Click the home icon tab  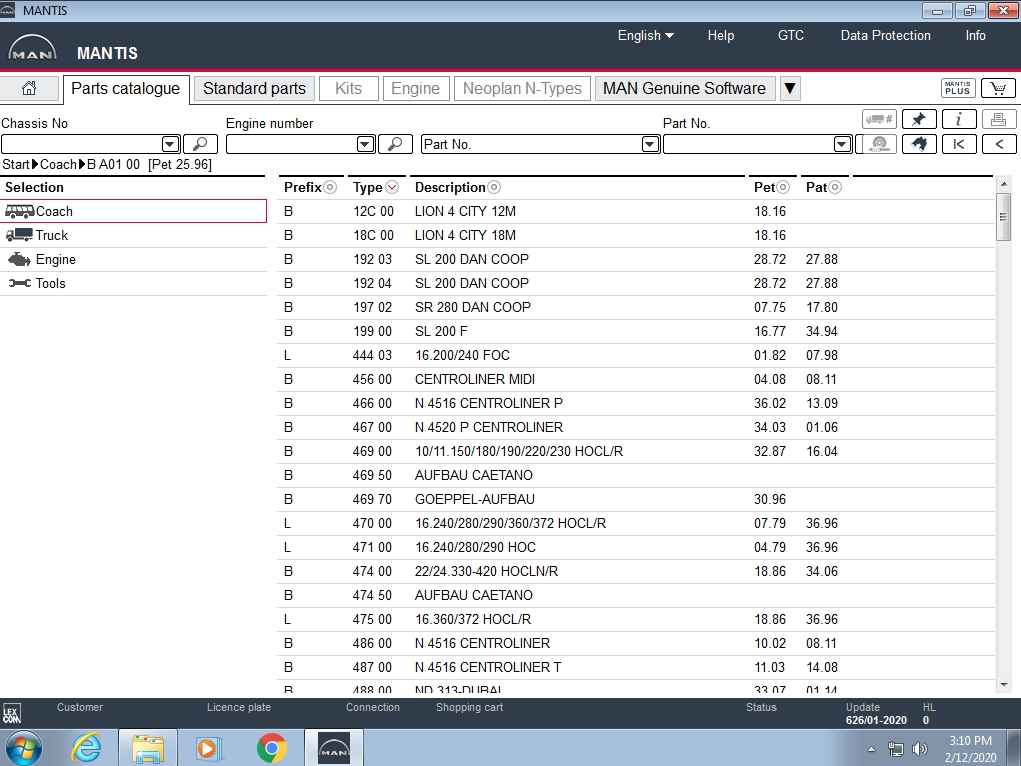[29, 88]
